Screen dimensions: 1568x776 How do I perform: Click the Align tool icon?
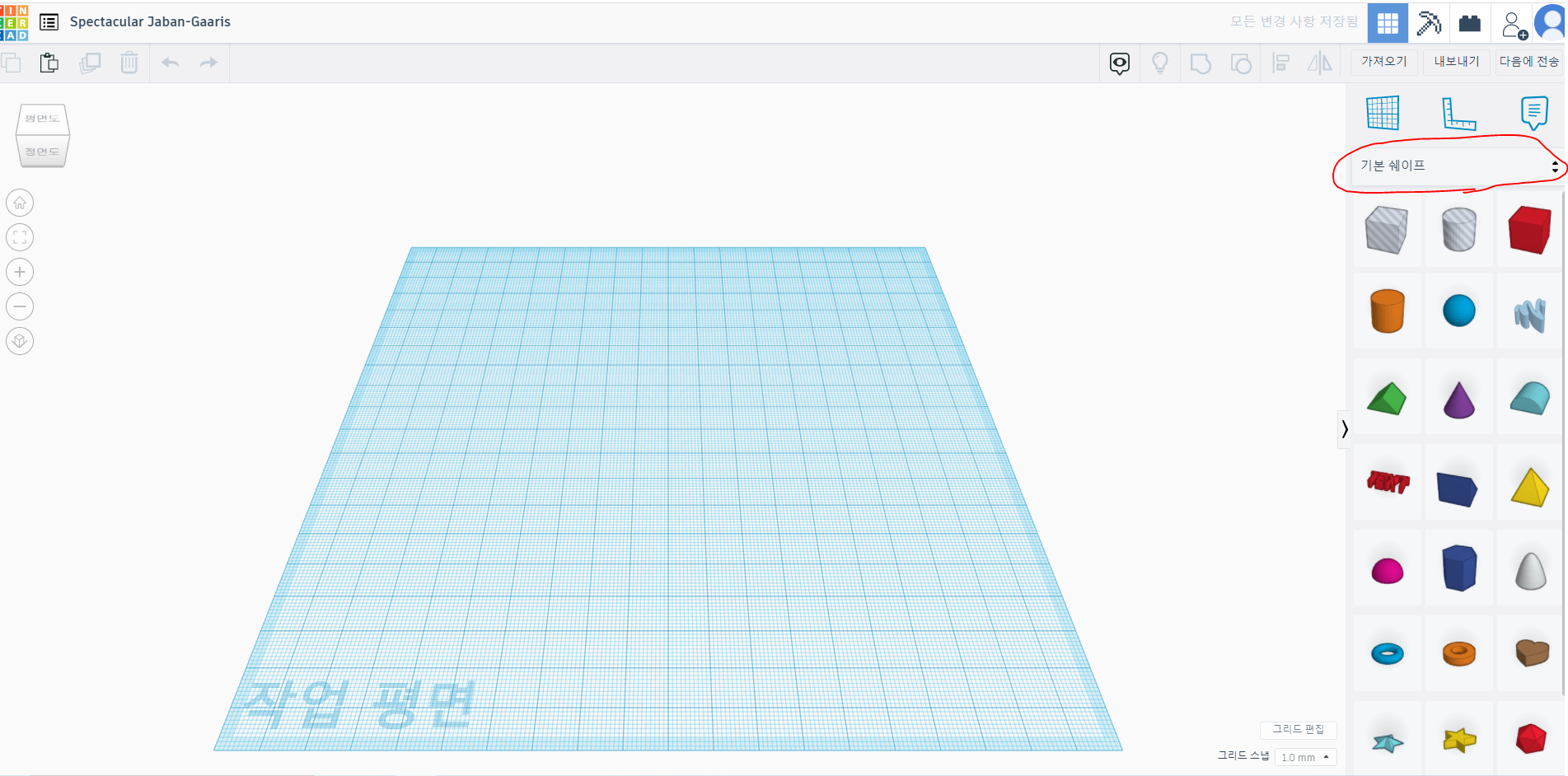(x=1281, y=63)
